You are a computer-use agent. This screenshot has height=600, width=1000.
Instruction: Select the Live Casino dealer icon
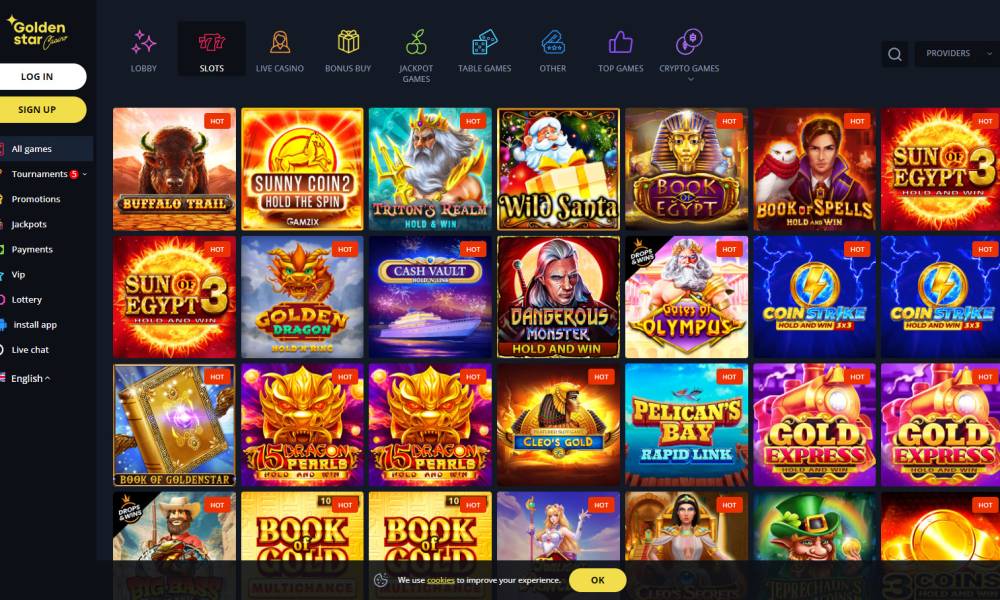[279, 42]
